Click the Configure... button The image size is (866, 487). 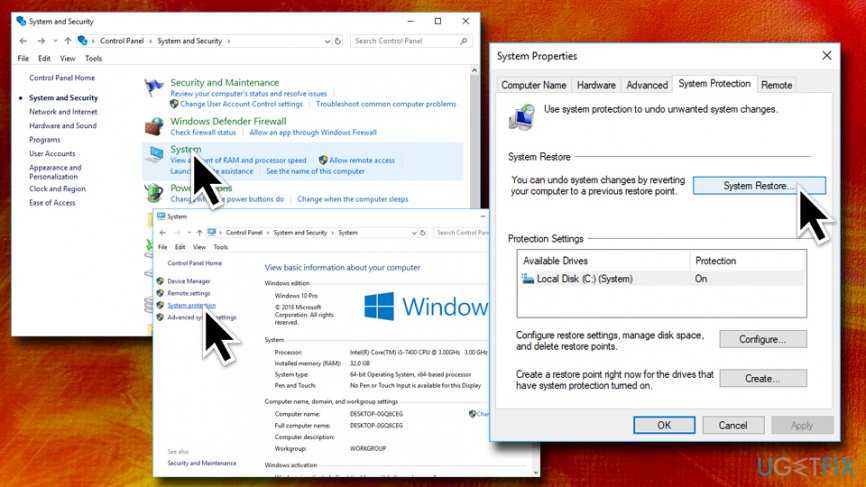[x=763, y=340]
